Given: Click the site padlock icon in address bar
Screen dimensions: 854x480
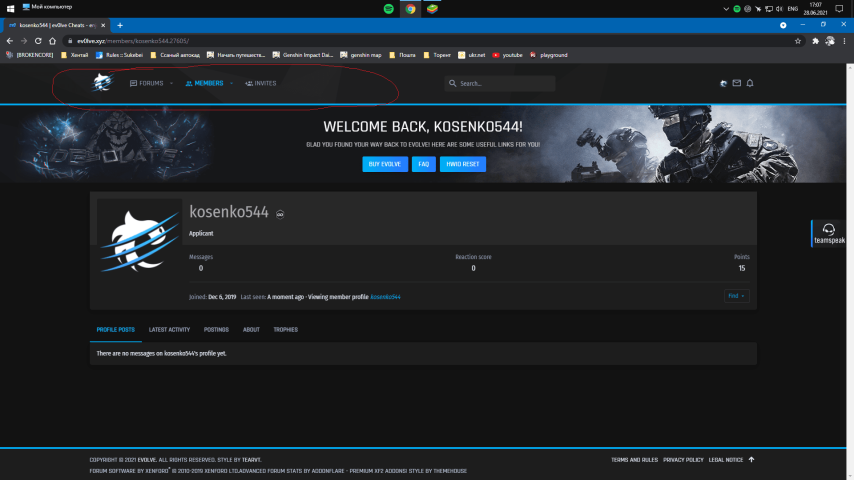Looking at the screenshot, I should tap(70, 41).
